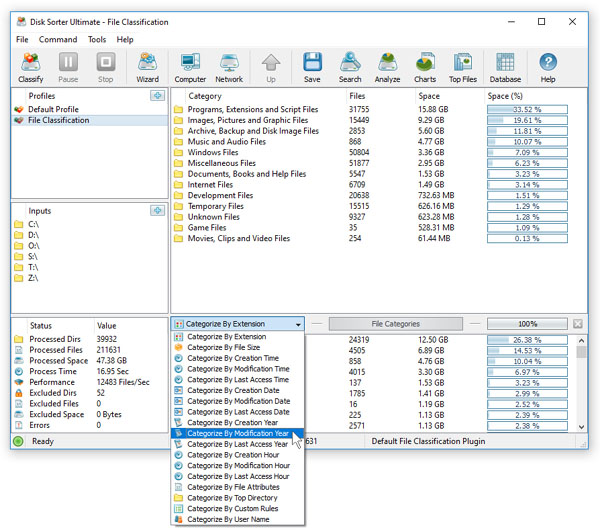The height and width of the screenshot is (532, 600).
Task: Select the Music and Audio Files row
Action: pyautogui.click(x=370, y=142)
